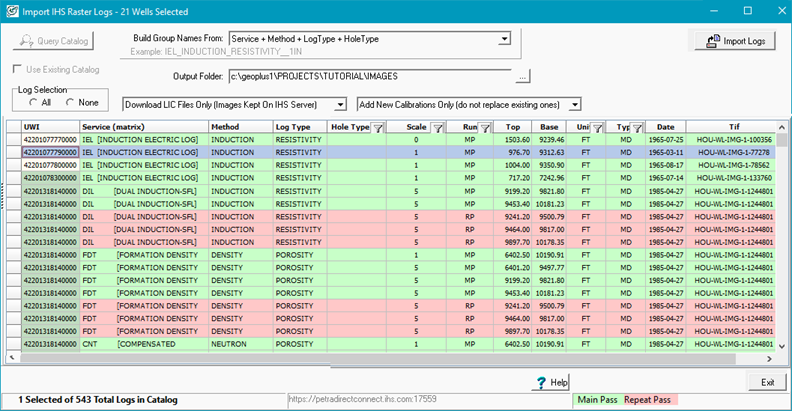Image resolution: width=792 pixels, height=411 pixels.
Task: Click the Hole Type column filter icon
Action: (x=378, y=128)
